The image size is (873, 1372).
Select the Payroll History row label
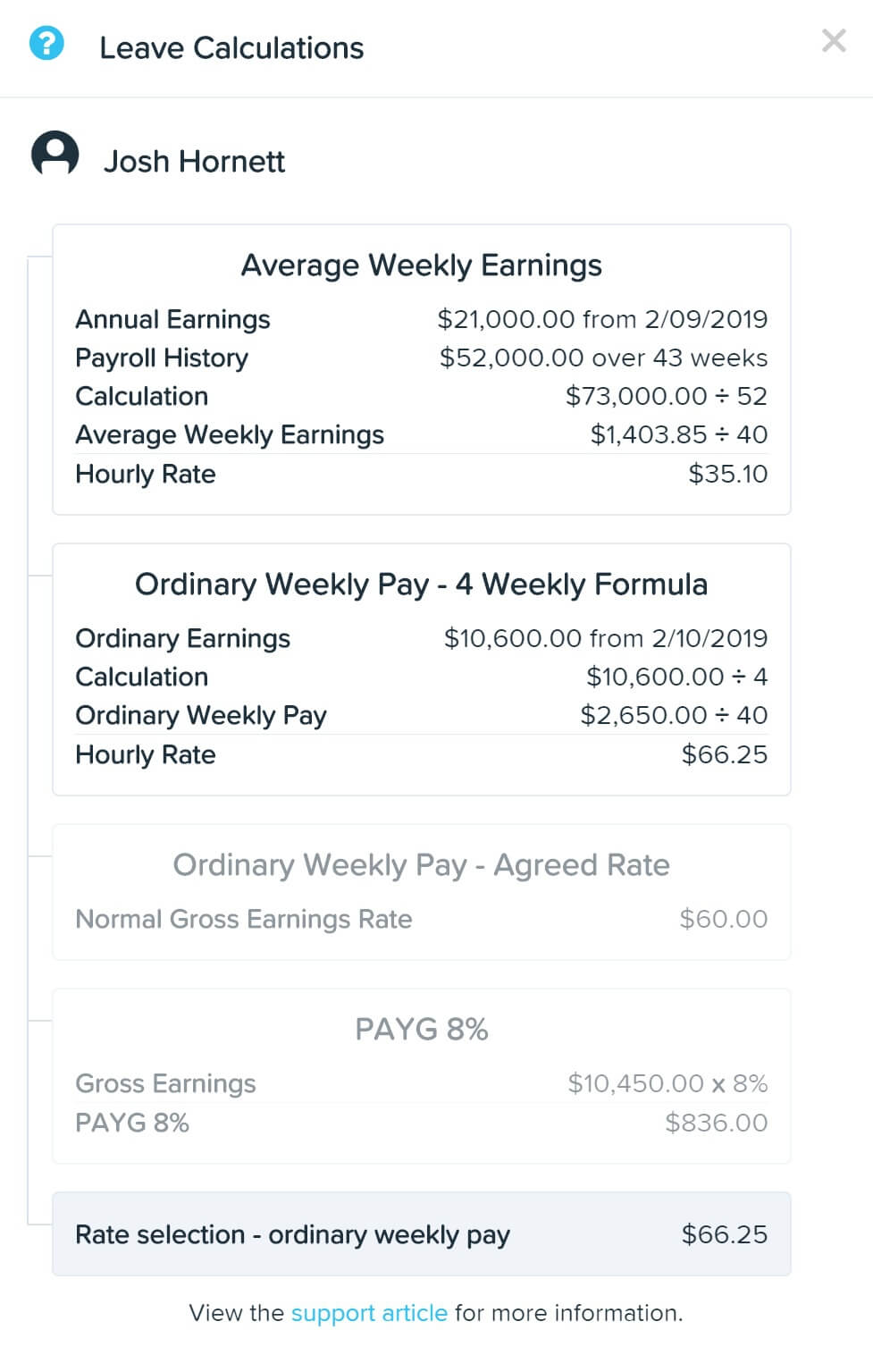162,358
